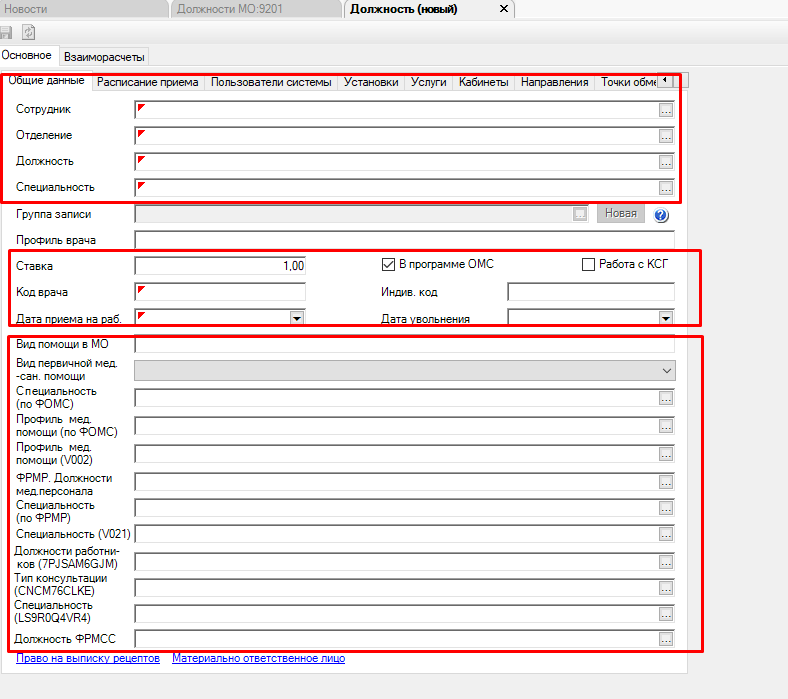Select the Общие данные tab
The image size is (788, 699).
47,80
